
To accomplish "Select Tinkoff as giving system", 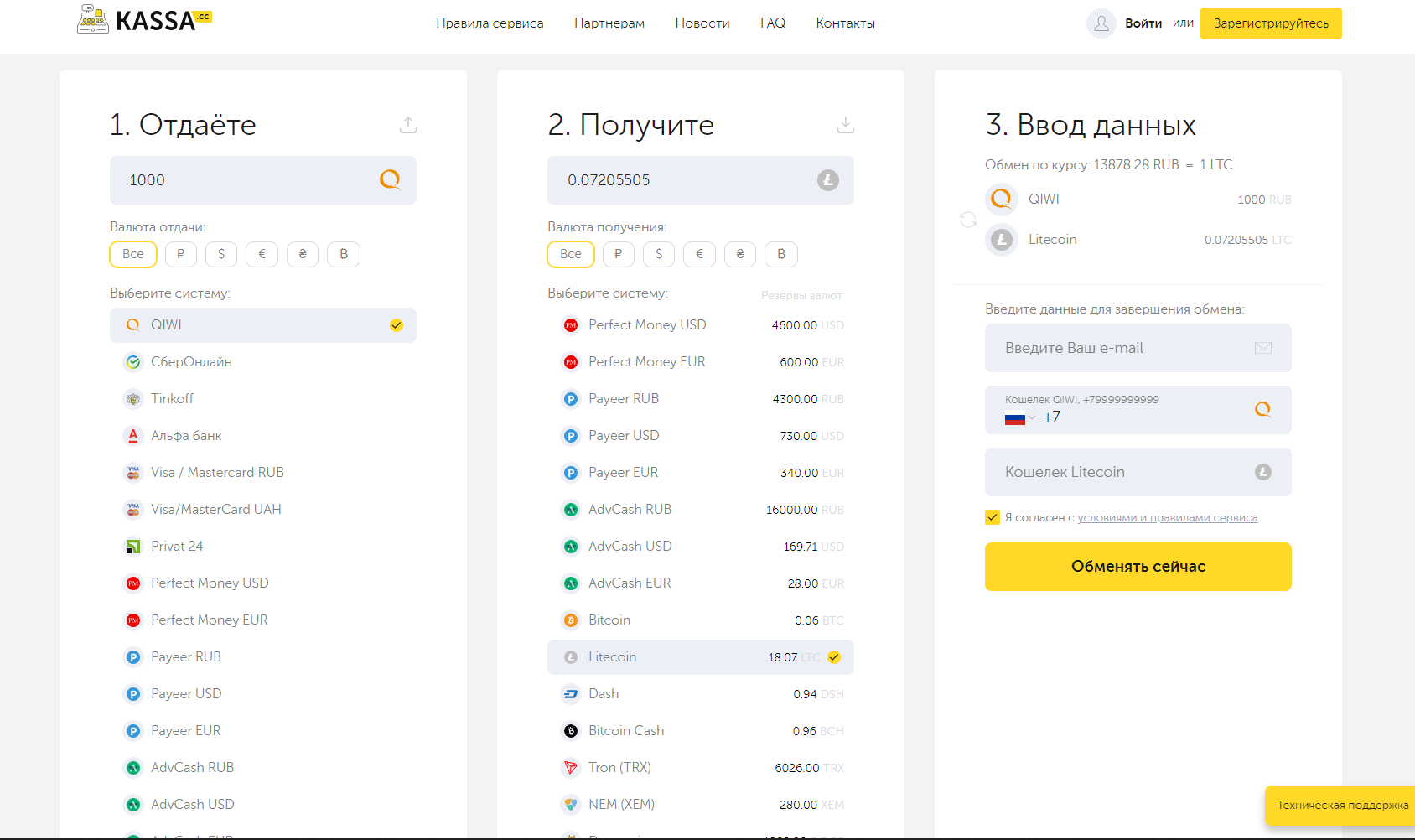I will (x=263, y=399).
